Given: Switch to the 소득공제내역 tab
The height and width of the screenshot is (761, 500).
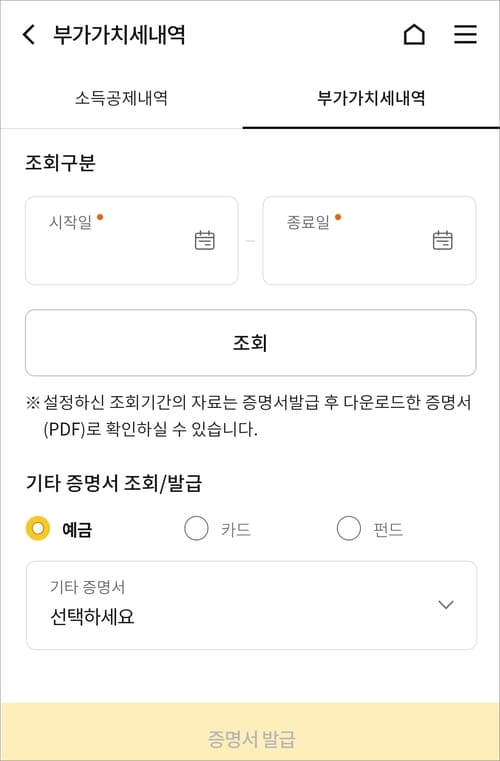Looking at the screenshot, I should [x=121, y=99].
